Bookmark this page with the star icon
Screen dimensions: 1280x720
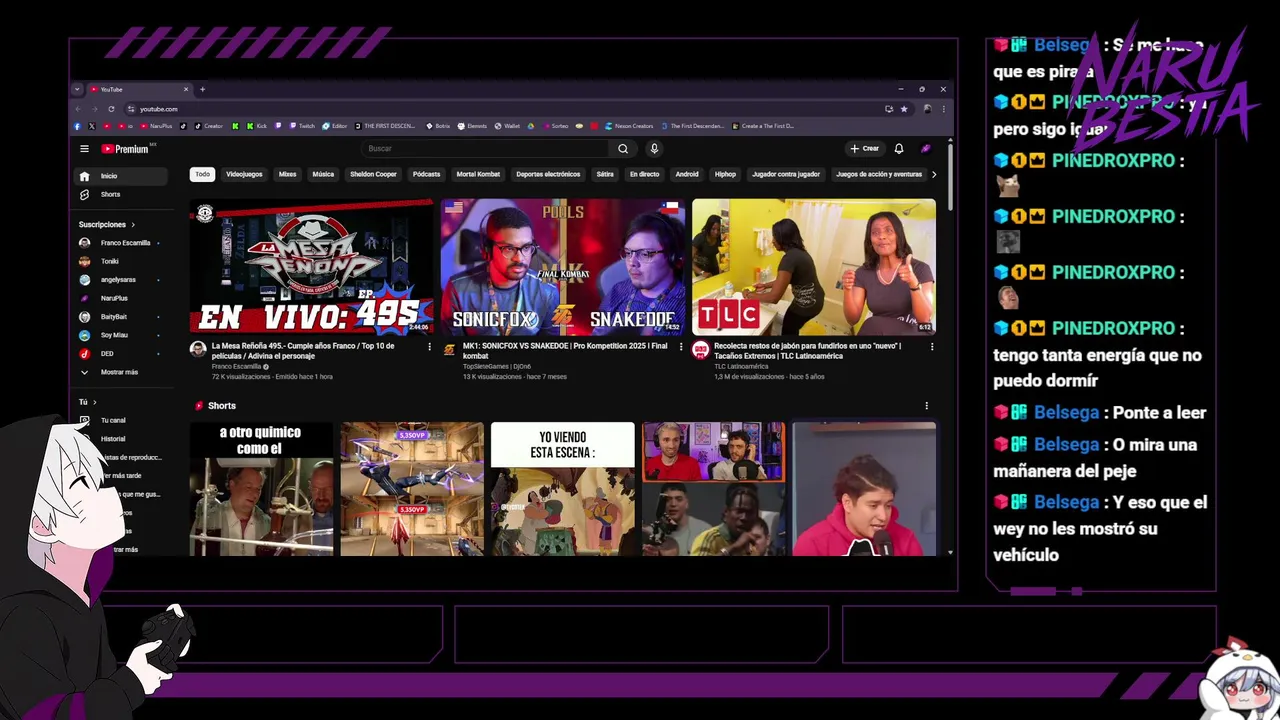[904, 109]
